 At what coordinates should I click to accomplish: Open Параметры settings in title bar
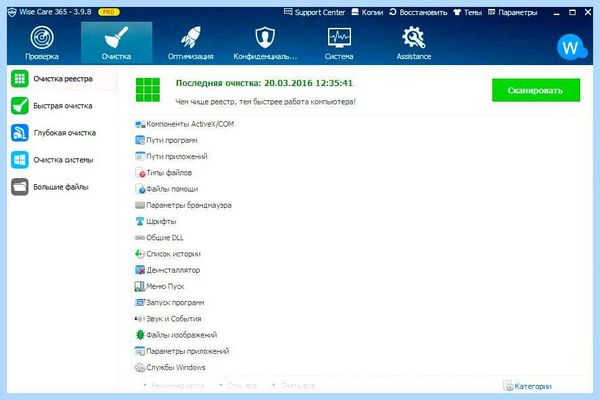(x=512, y=12)
